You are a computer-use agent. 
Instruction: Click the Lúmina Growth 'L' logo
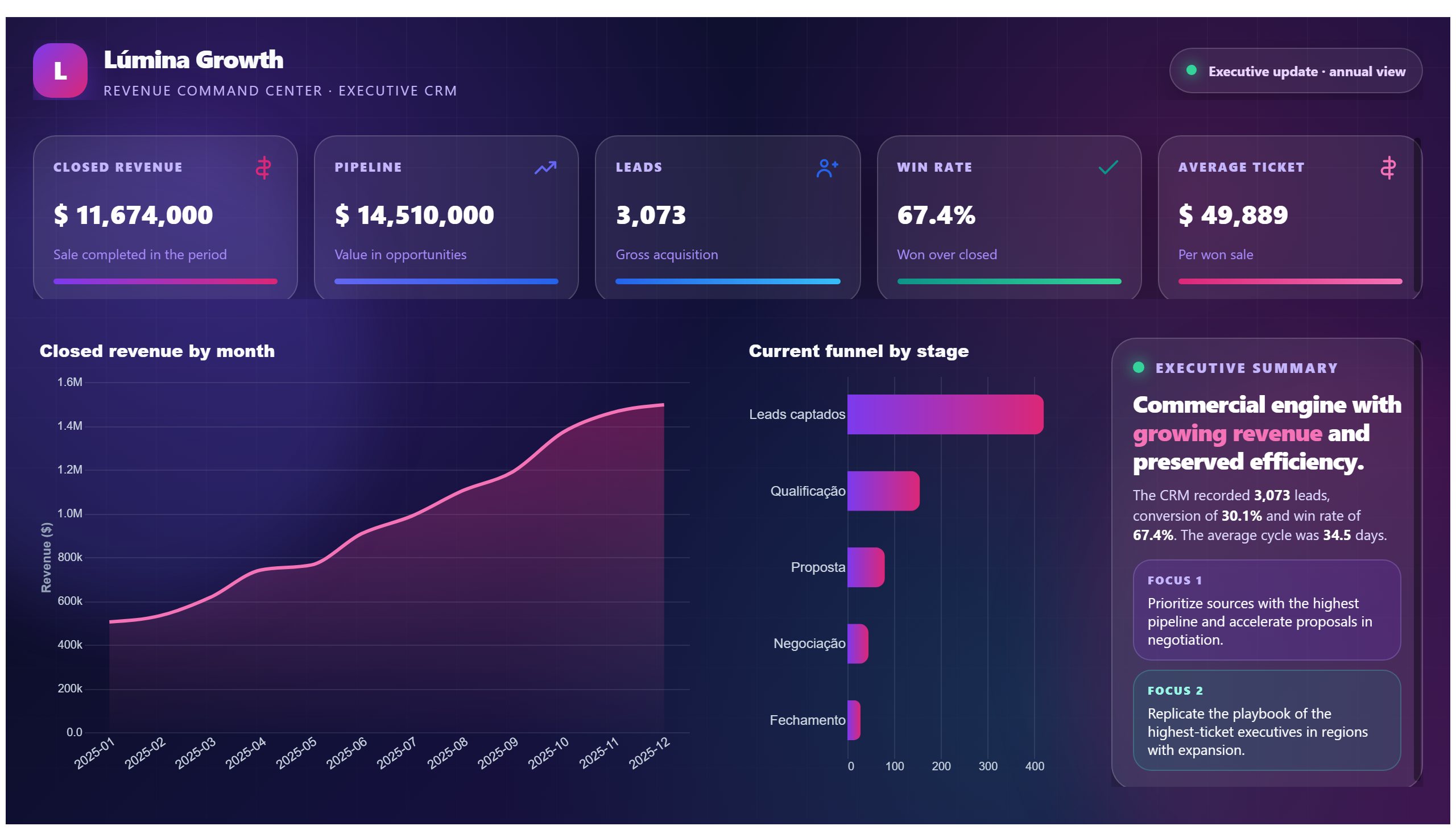[60, 70]
